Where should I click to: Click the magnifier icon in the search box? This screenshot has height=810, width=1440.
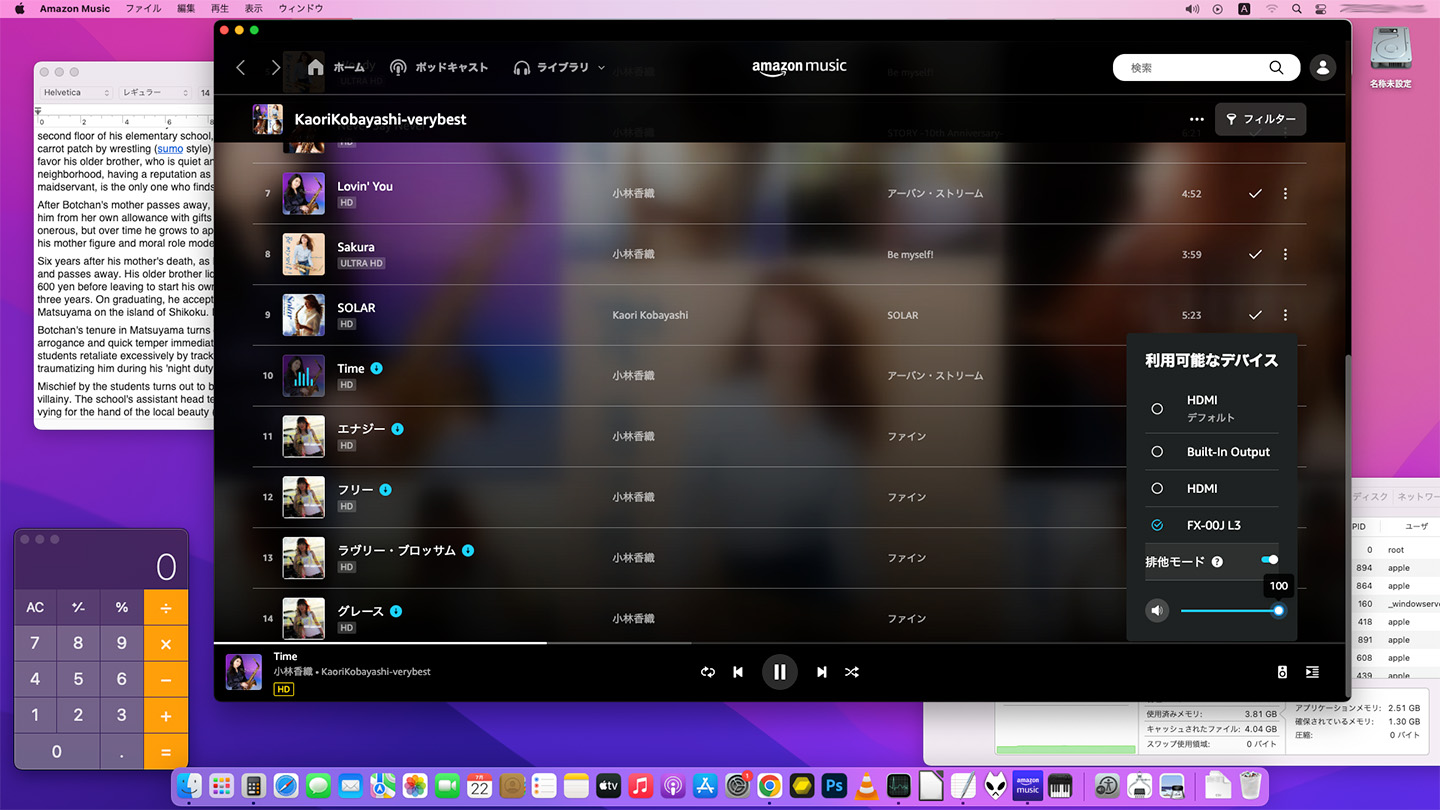coord(1276,67)
